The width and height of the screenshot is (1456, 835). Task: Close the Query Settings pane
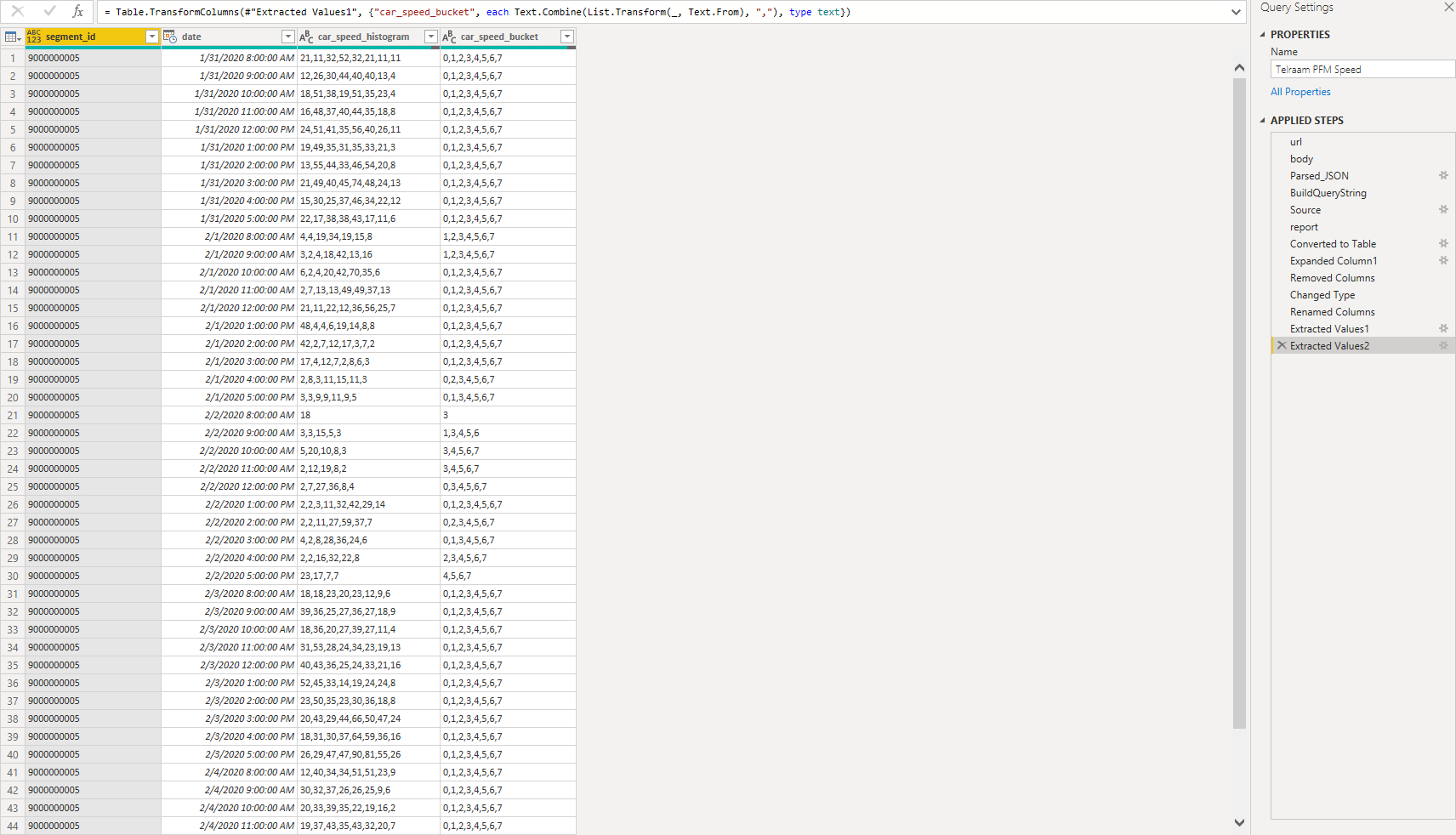pos(1448,8)
